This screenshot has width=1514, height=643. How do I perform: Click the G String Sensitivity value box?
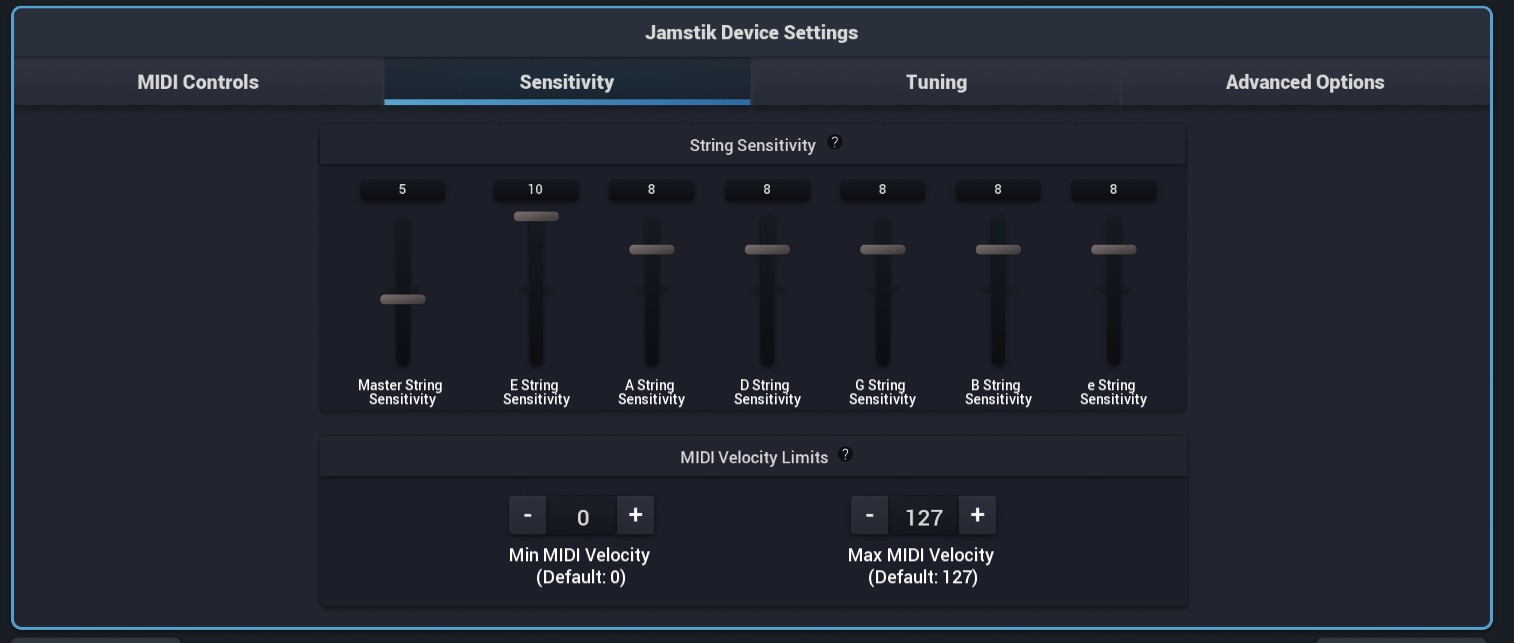click(883, 190)
